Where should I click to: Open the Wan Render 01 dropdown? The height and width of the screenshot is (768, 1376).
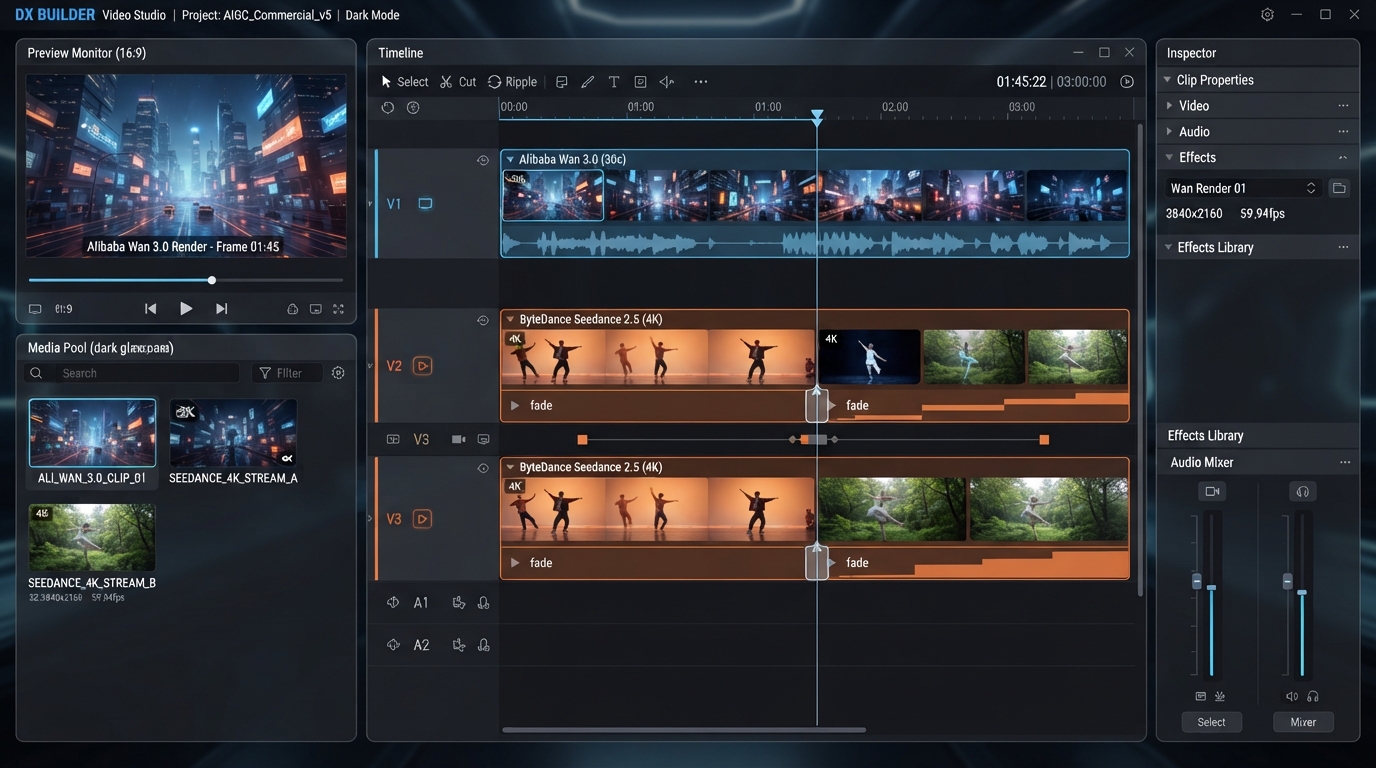click(x=1243, y=188)
